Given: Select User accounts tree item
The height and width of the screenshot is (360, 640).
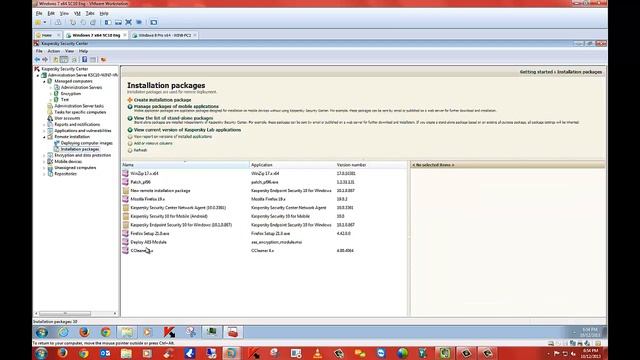Looking at the screenshot, I should coord(67,118).
